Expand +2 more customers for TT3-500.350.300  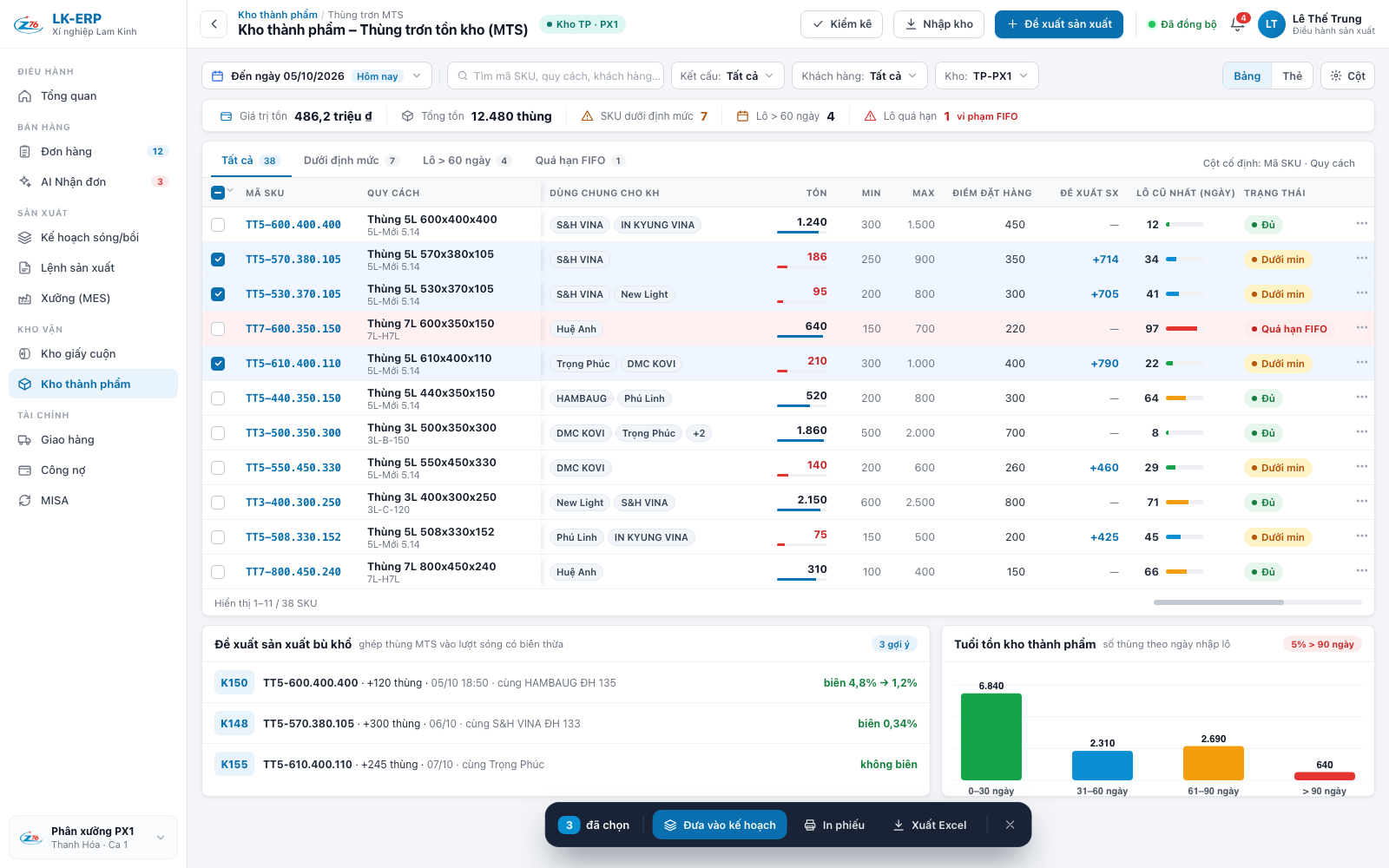click(699, 433)
